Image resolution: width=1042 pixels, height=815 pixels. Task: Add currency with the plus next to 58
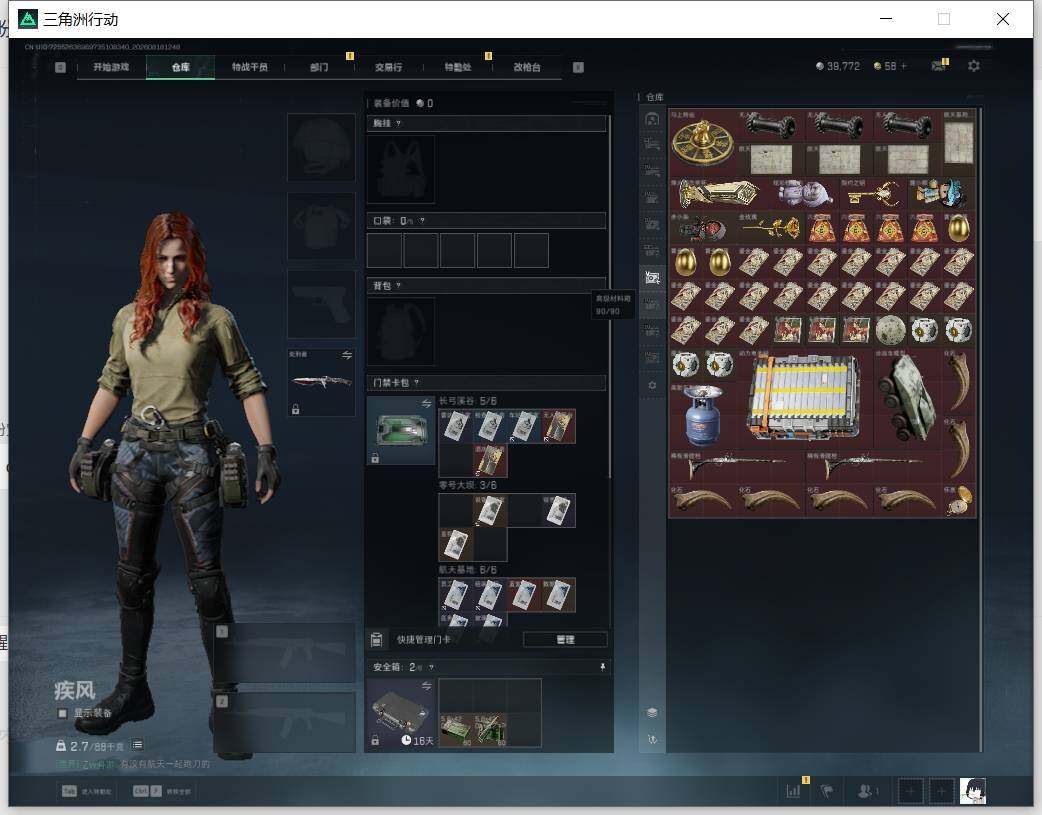(903, 66)
